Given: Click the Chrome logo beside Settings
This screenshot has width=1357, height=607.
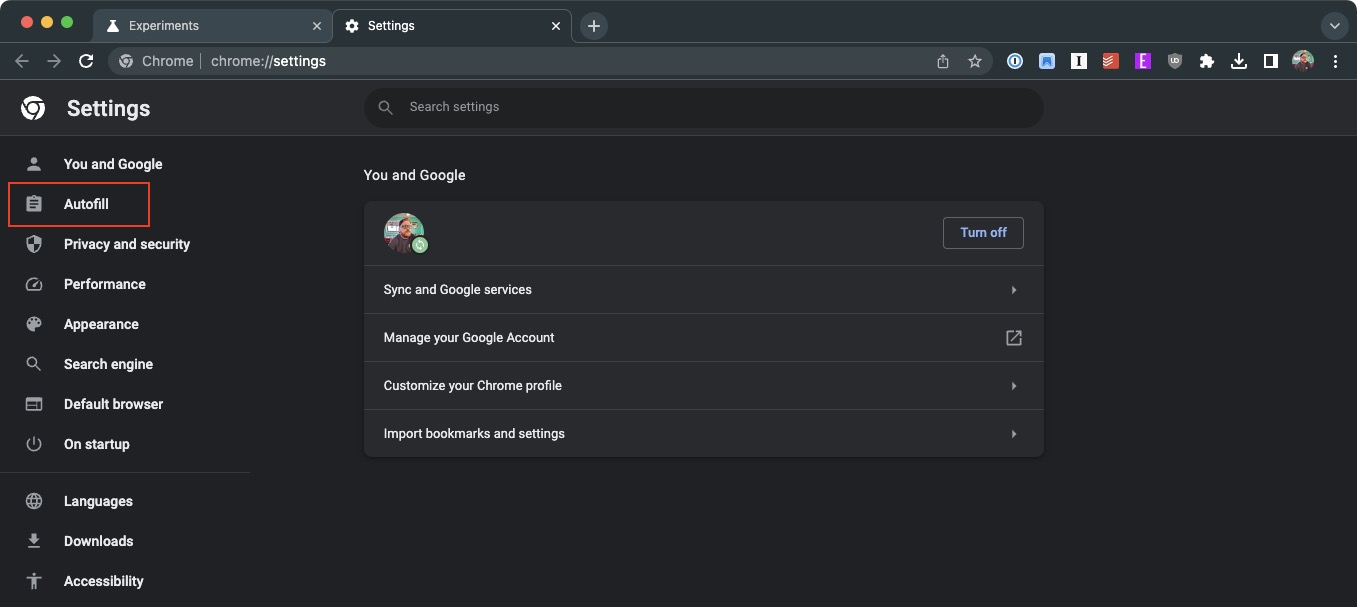Looking at the screenshot, I should (x=33, y=108).
